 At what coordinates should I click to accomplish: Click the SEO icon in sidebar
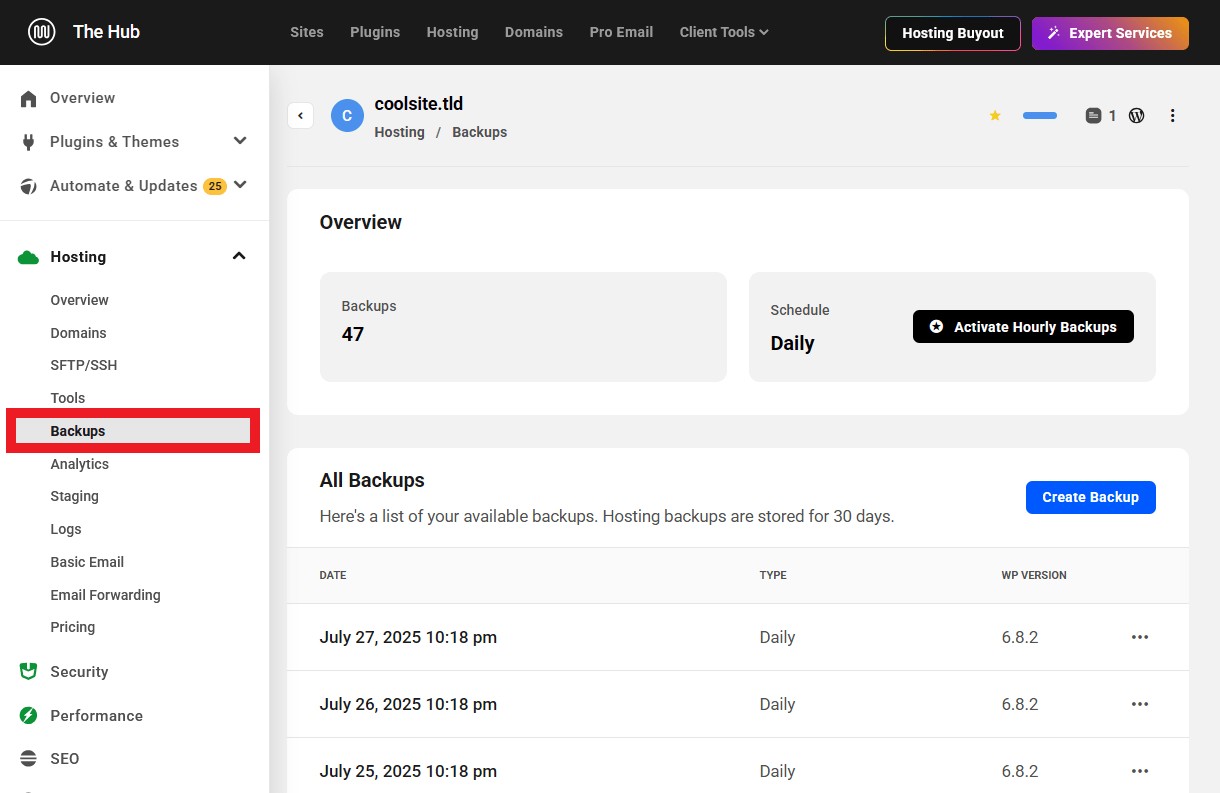pyautogui.click(x=27, y=758)
